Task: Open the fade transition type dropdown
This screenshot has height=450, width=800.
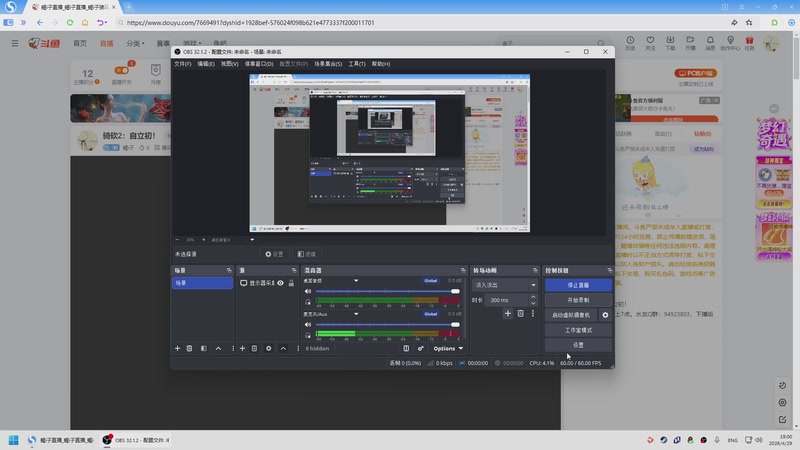Action: (x=505, y=285)
